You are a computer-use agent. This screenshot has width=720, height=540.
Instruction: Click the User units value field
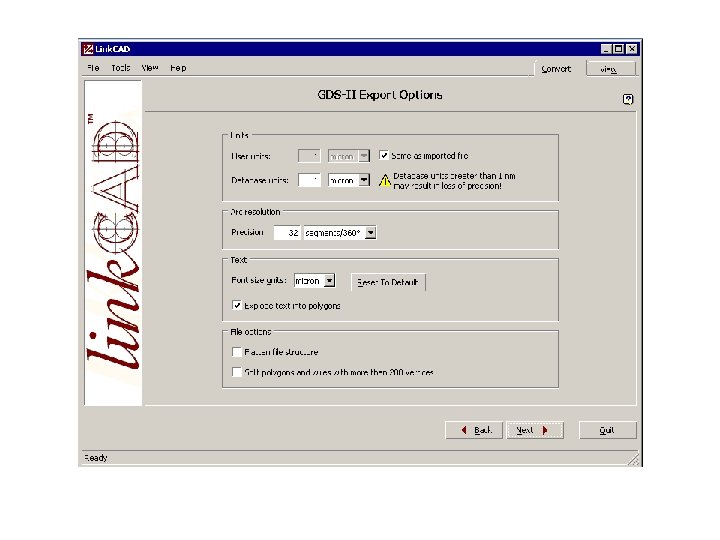(x=309, y=156)
